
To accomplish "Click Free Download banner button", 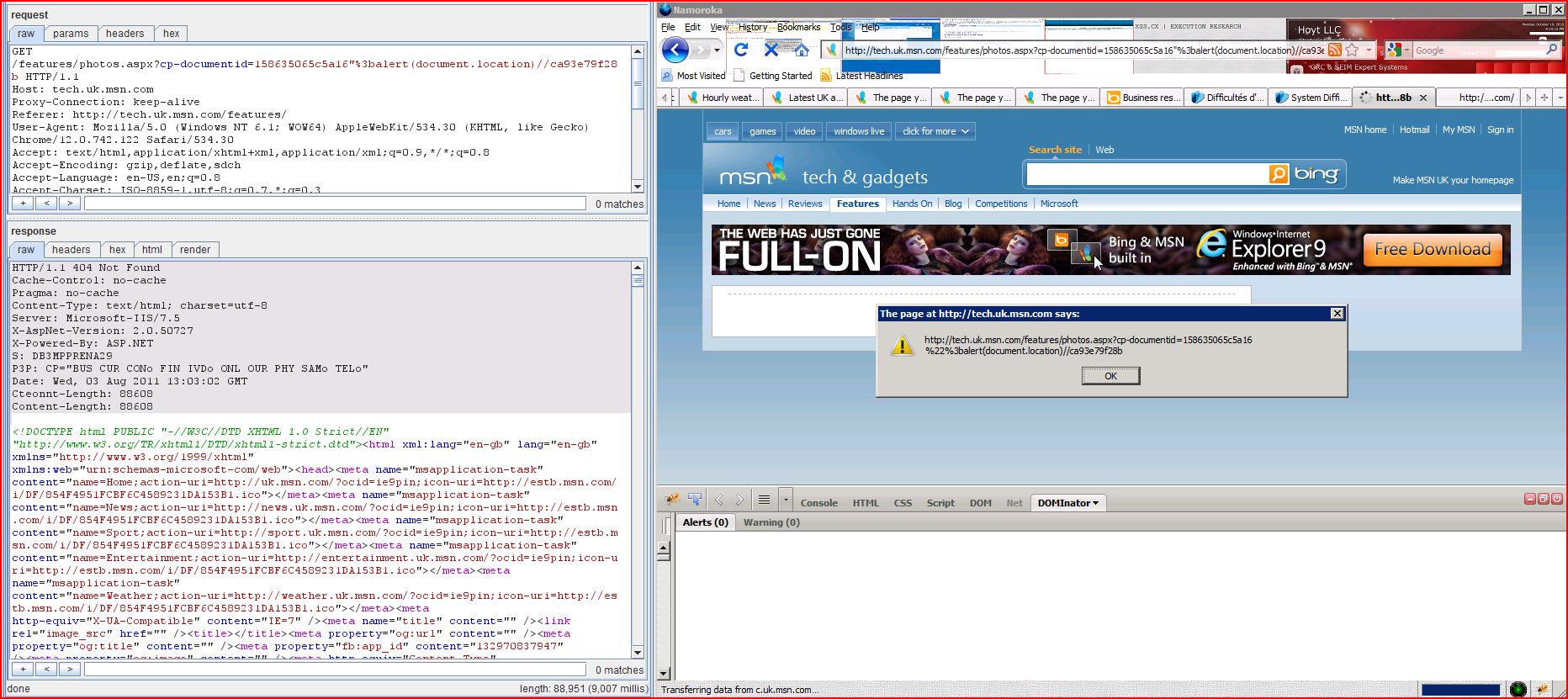I will 1433,250.
